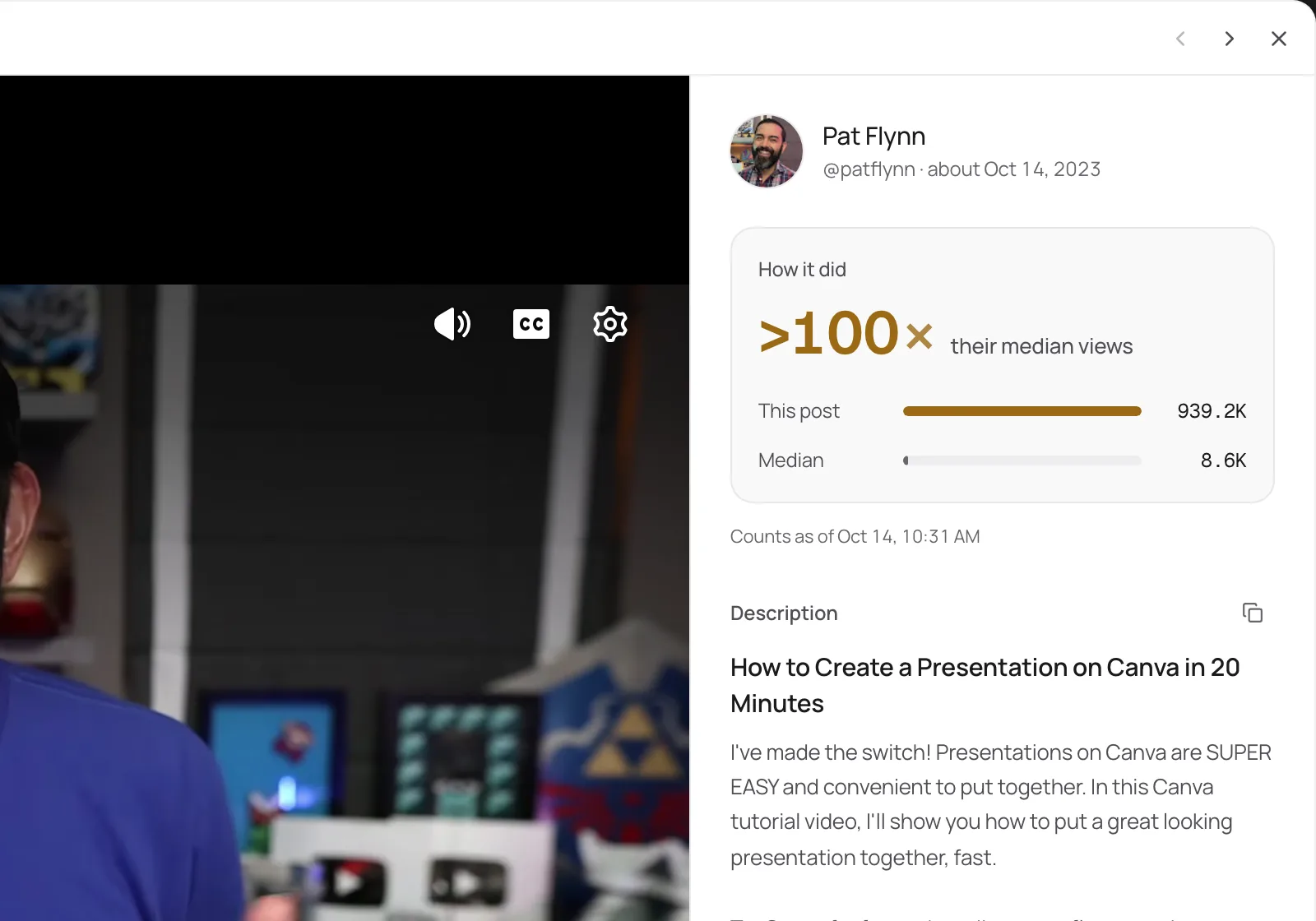Open Pat Flynn's profile picture
Screen dimensions: 1316x921
(767, 151)
